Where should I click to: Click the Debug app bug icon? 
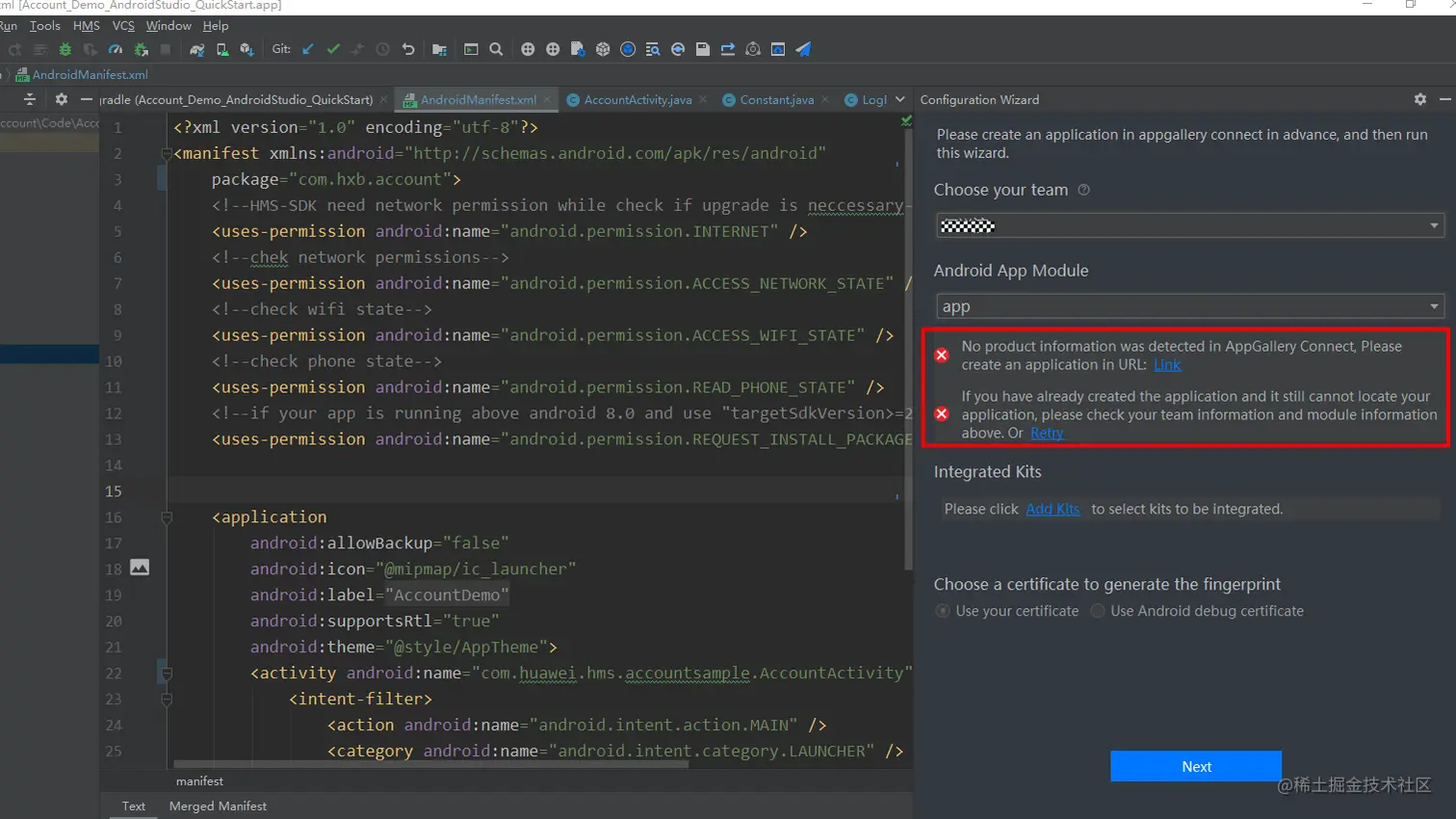[65, 49]
